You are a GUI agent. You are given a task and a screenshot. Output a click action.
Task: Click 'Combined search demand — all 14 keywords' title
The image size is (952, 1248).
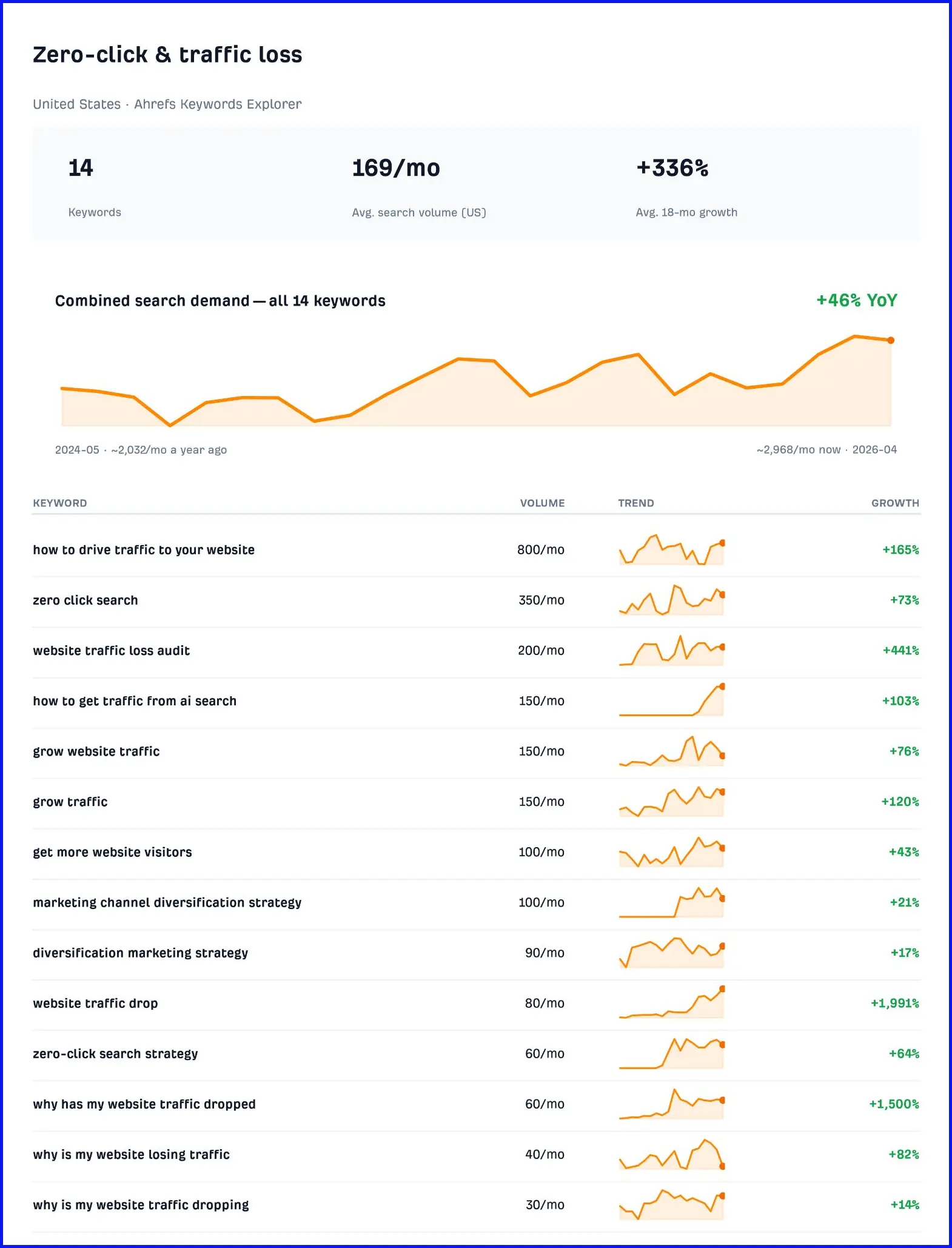click(220, 301)
